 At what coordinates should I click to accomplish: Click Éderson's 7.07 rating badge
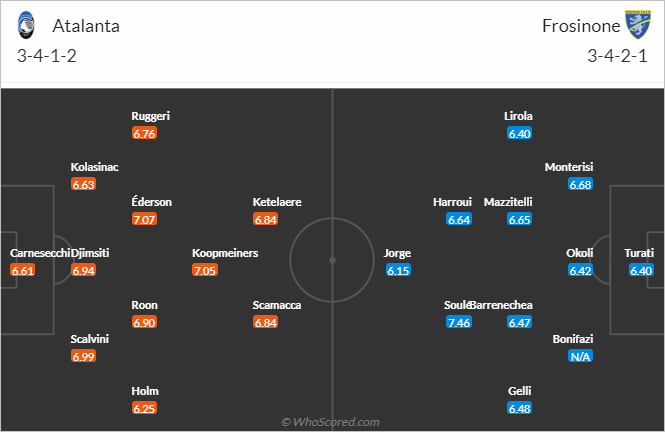coord(145,219)
